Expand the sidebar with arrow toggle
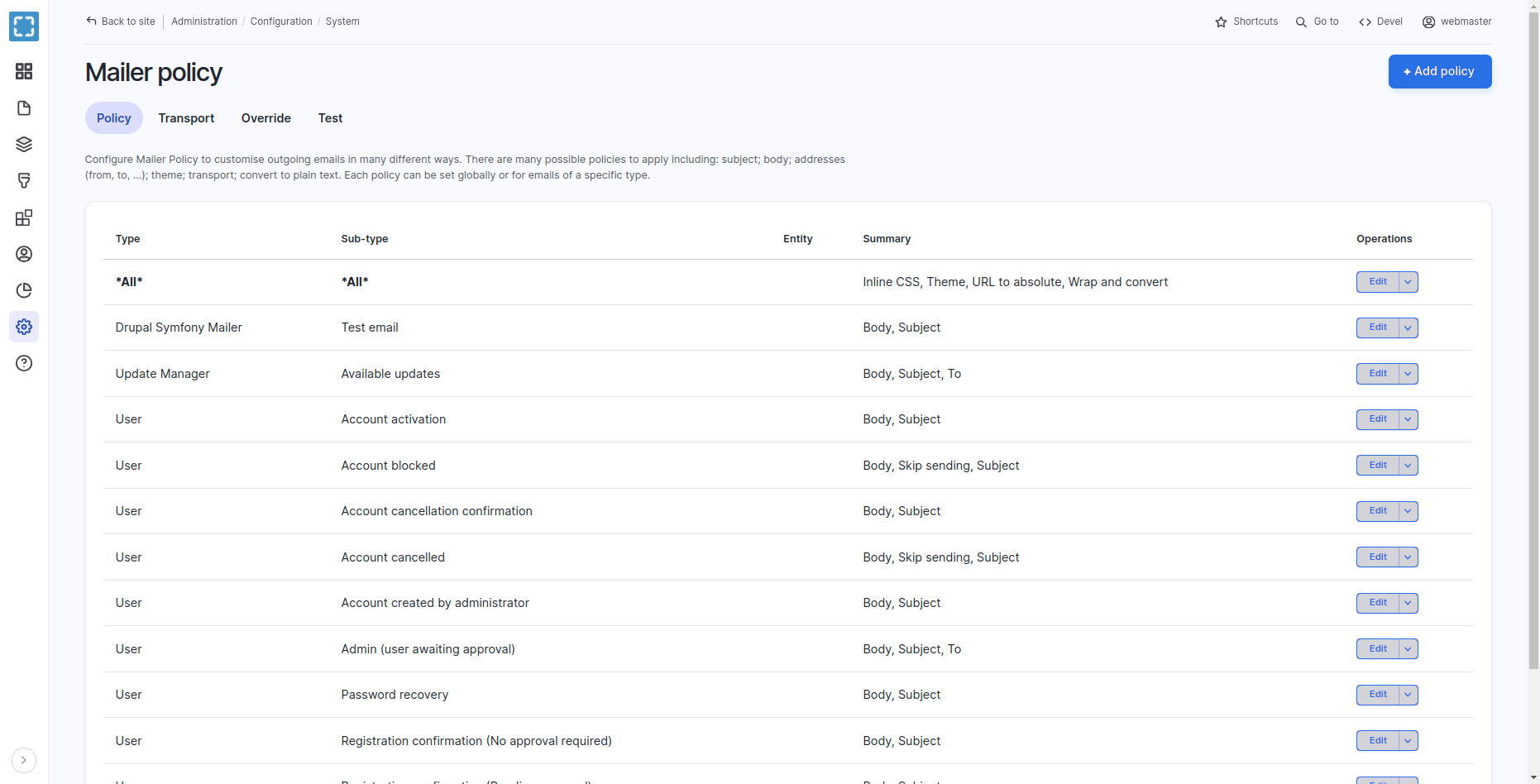1540x784 pixels. (24, 760)
